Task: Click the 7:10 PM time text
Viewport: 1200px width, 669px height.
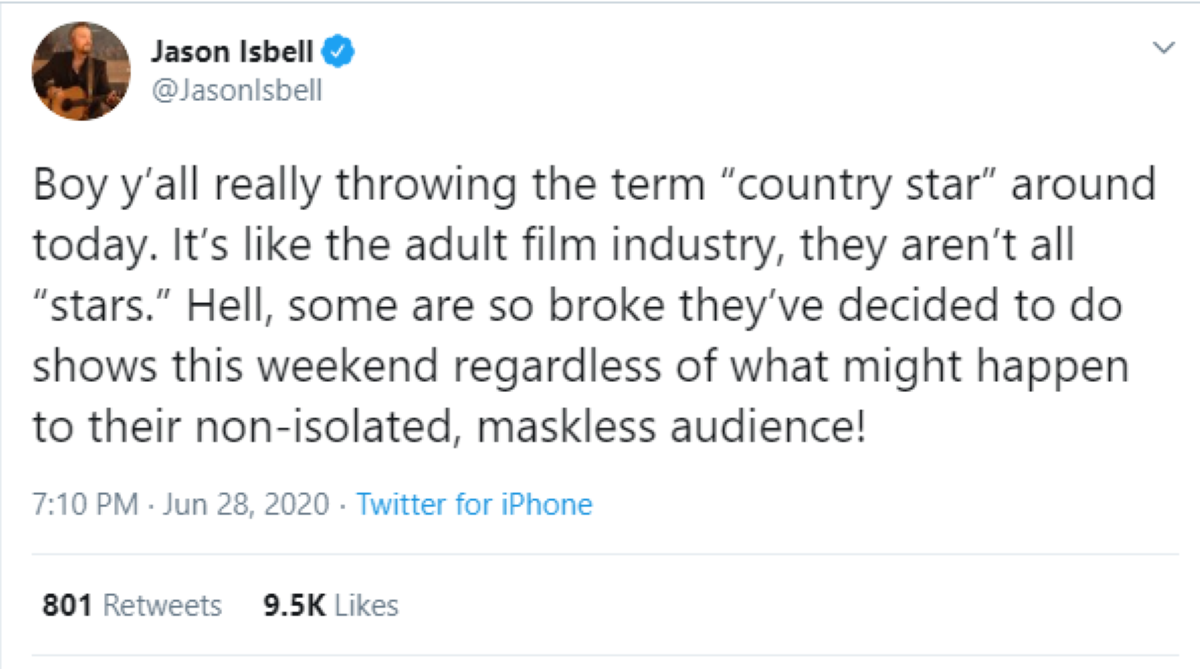Action: point(85,504)
